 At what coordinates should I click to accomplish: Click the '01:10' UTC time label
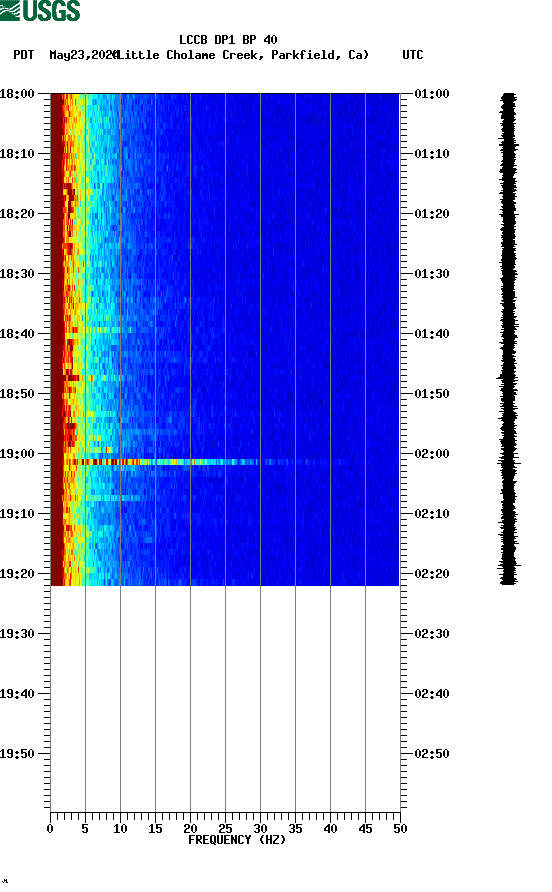[x=432, y=154]
